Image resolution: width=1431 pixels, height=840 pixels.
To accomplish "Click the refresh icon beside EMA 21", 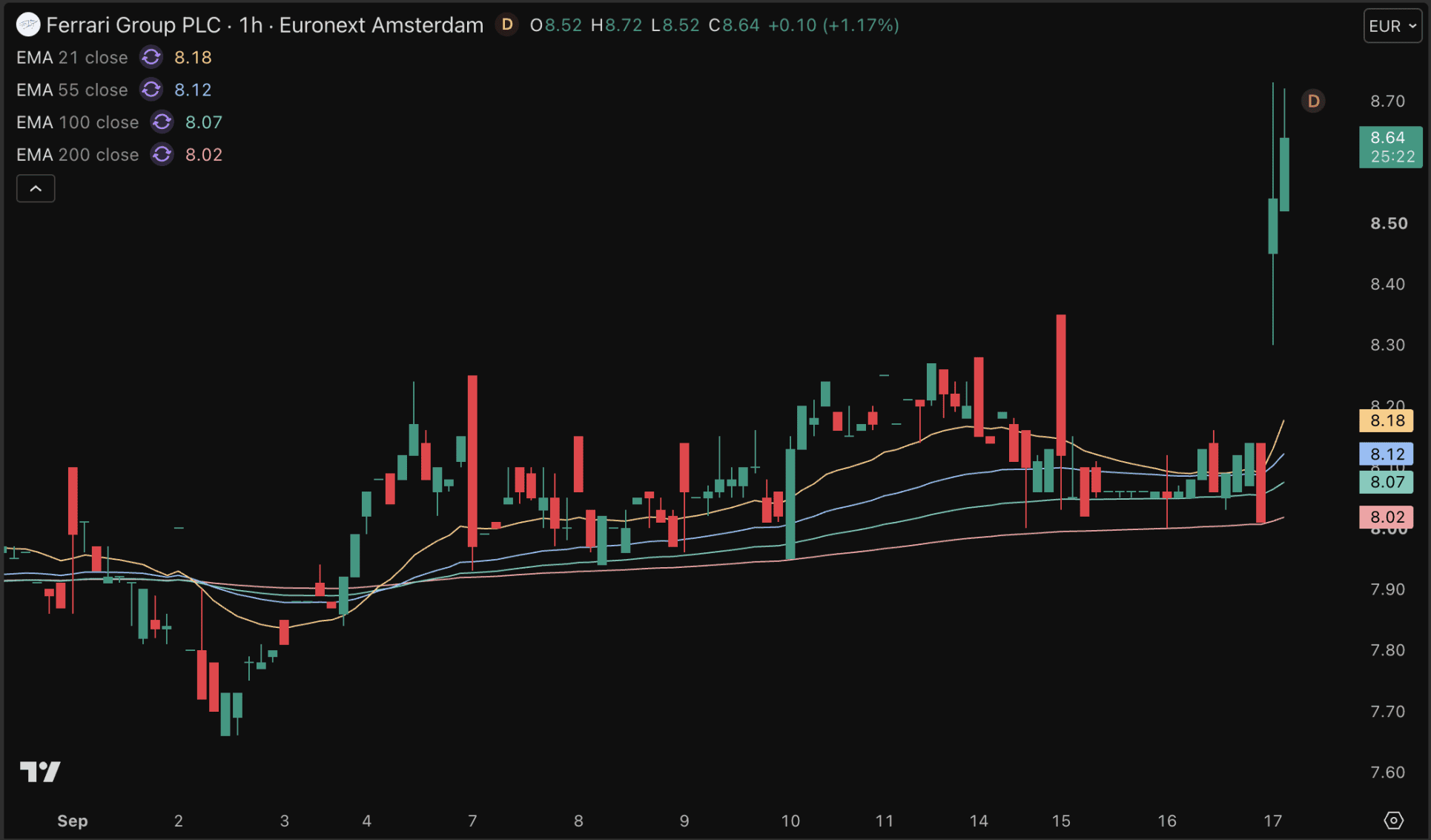I will [x=151, y=57].
